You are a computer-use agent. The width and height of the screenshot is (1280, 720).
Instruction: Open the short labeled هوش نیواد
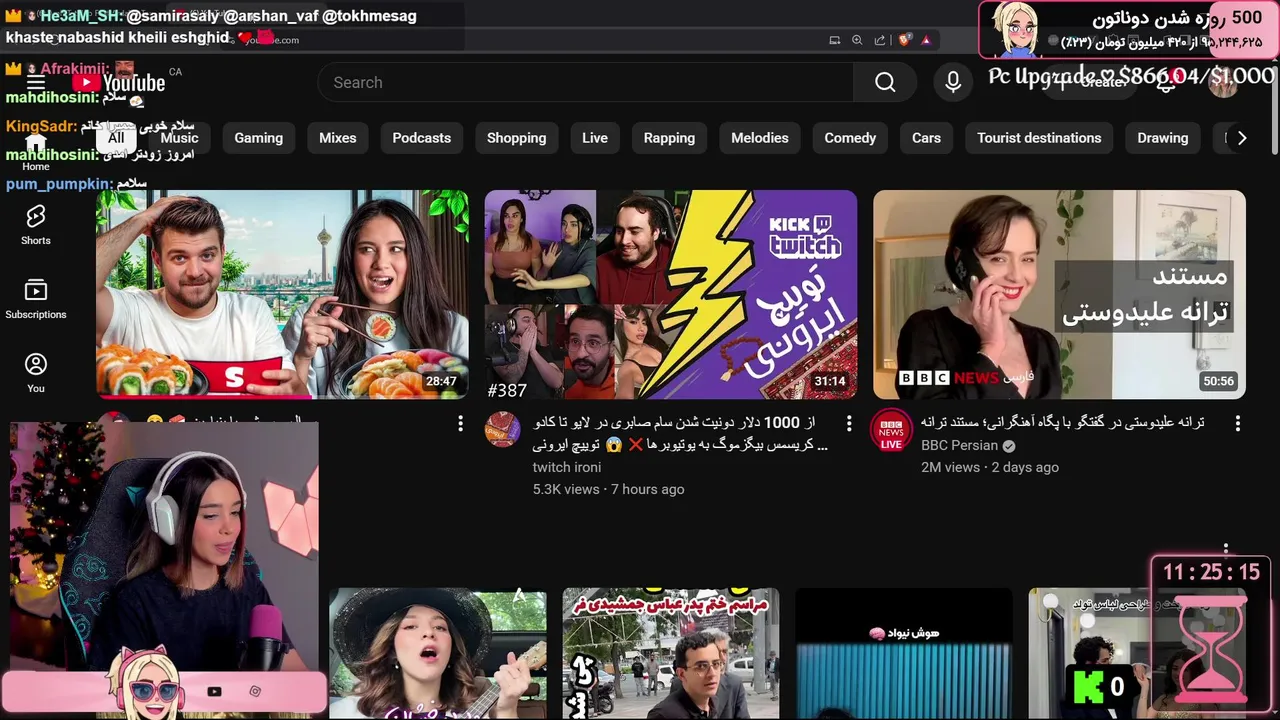[x=904, y=654]
